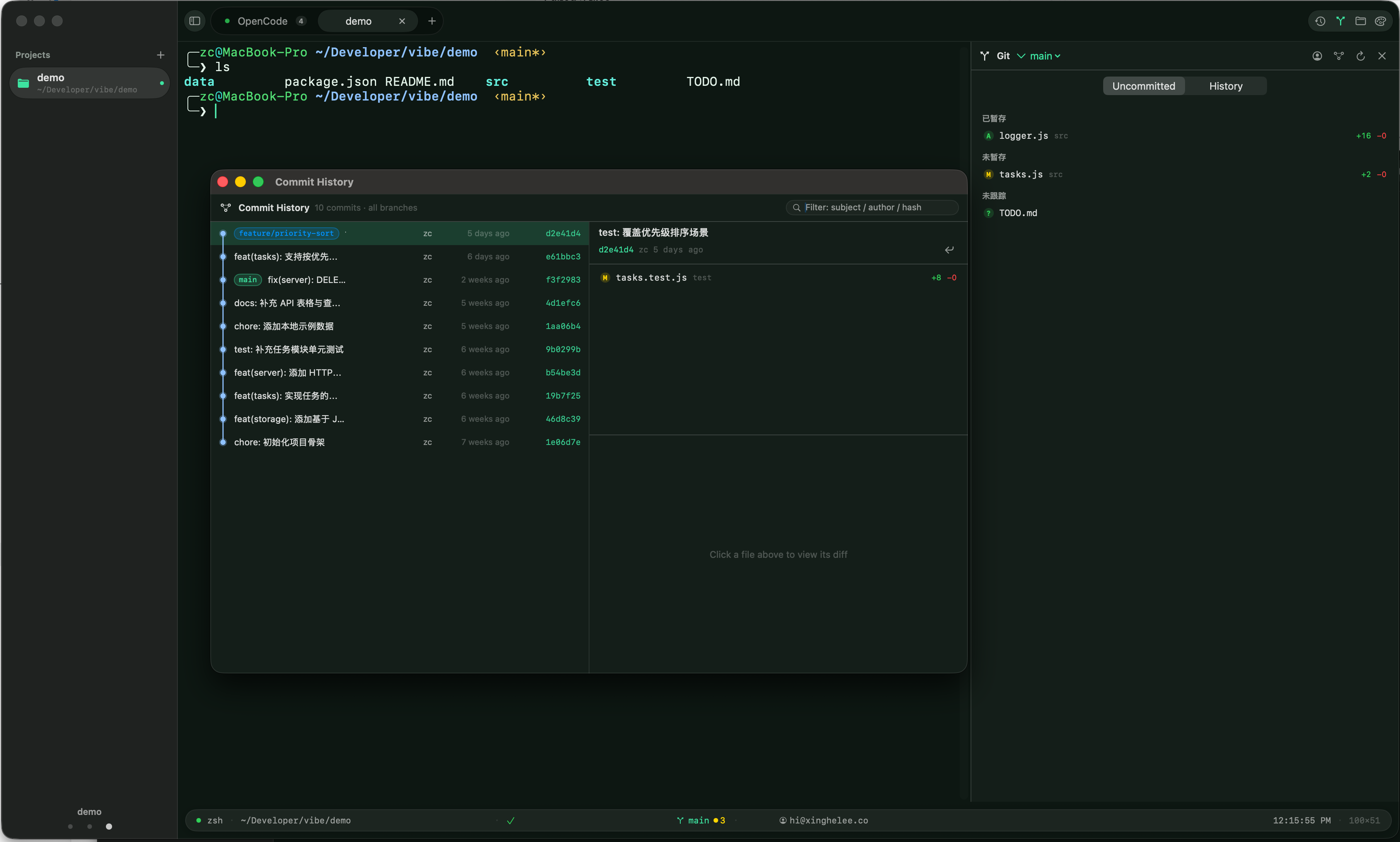
Task: Open unstaged file tasks.js
Action: [x=1184, y=174]
